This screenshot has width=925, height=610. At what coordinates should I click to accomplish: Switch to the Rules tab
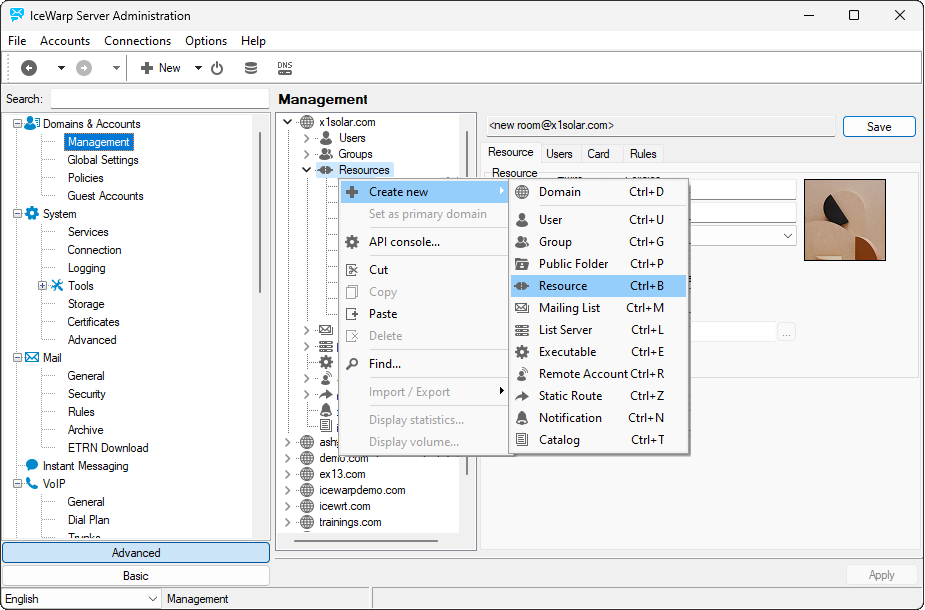click(x=642, y=153)
